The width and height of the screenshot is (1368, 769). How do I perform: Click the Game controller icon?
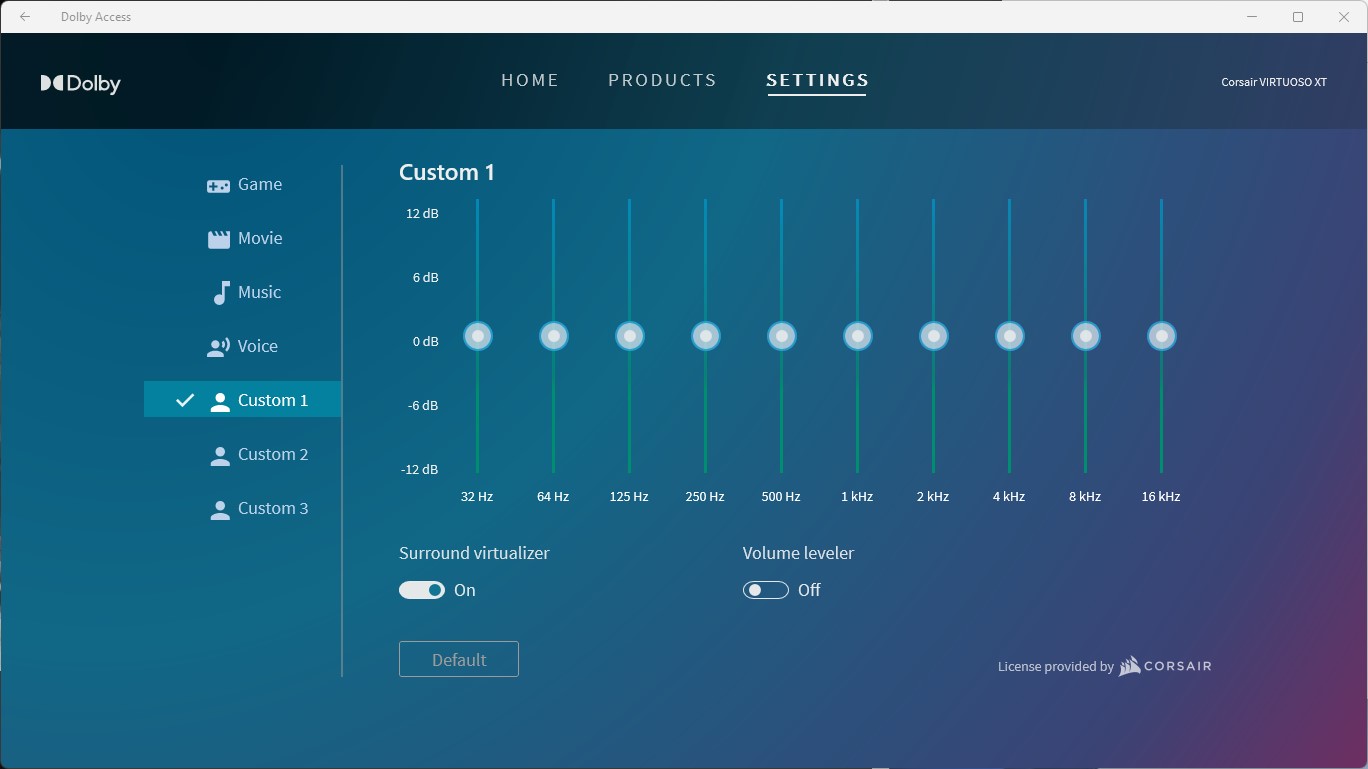218,186
